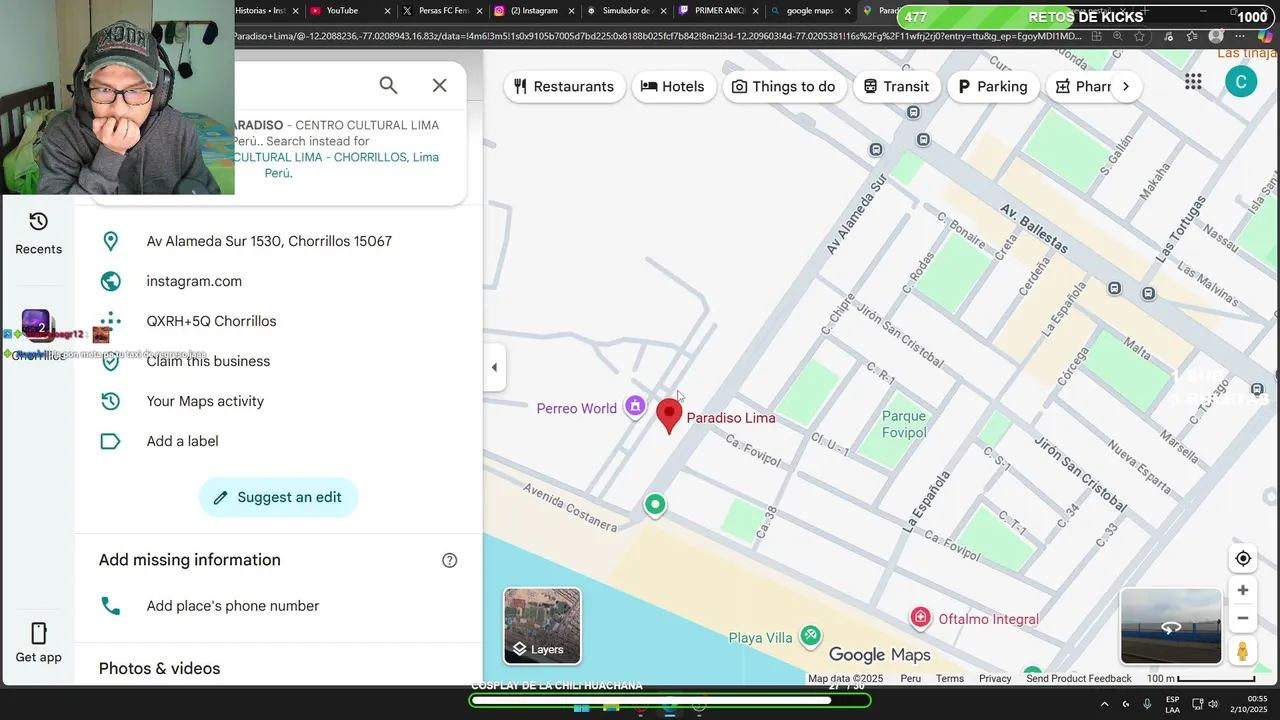Close the YouTube browser tab

pyautogui.click(x=387, y=11)
